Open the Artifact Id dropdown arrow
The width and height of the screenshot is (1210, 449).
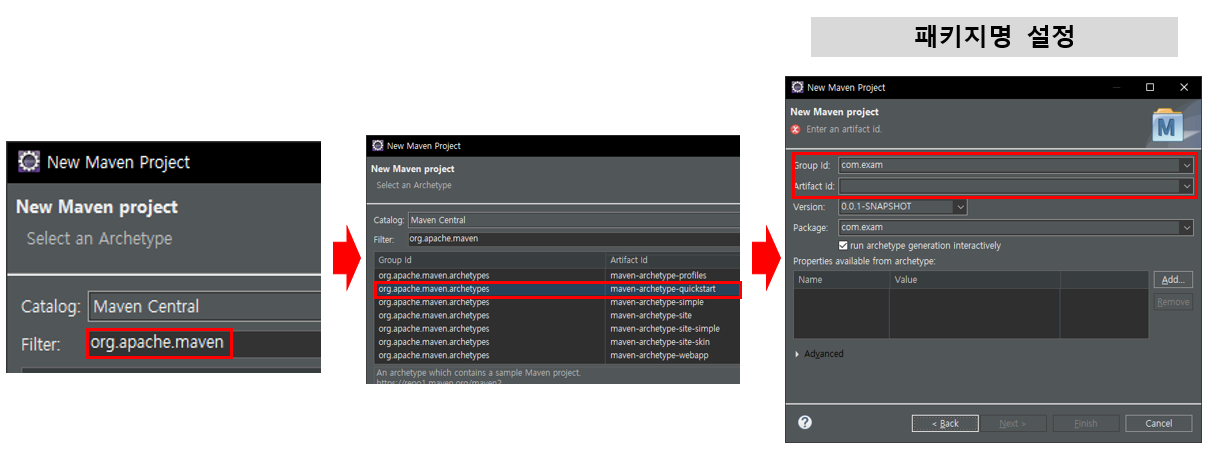1186,186
